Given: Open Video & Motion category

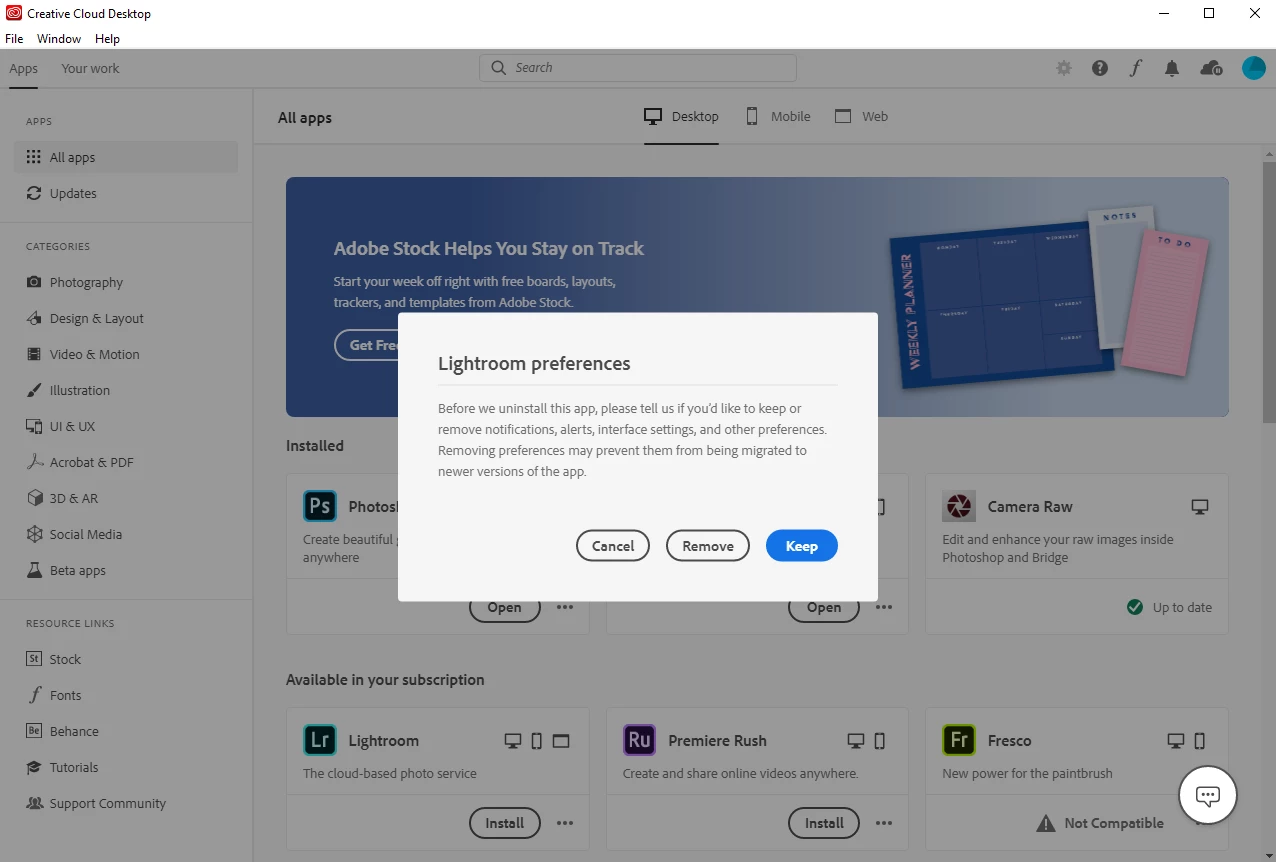Looking at the screenshot, I should [x=126, y=354].
